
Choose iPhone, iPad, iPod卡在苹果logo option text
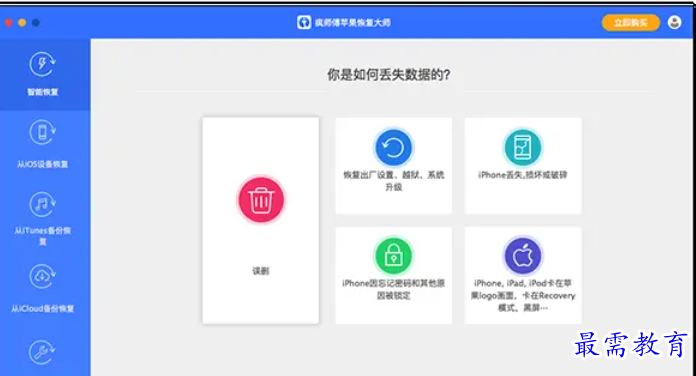[523, 295]
